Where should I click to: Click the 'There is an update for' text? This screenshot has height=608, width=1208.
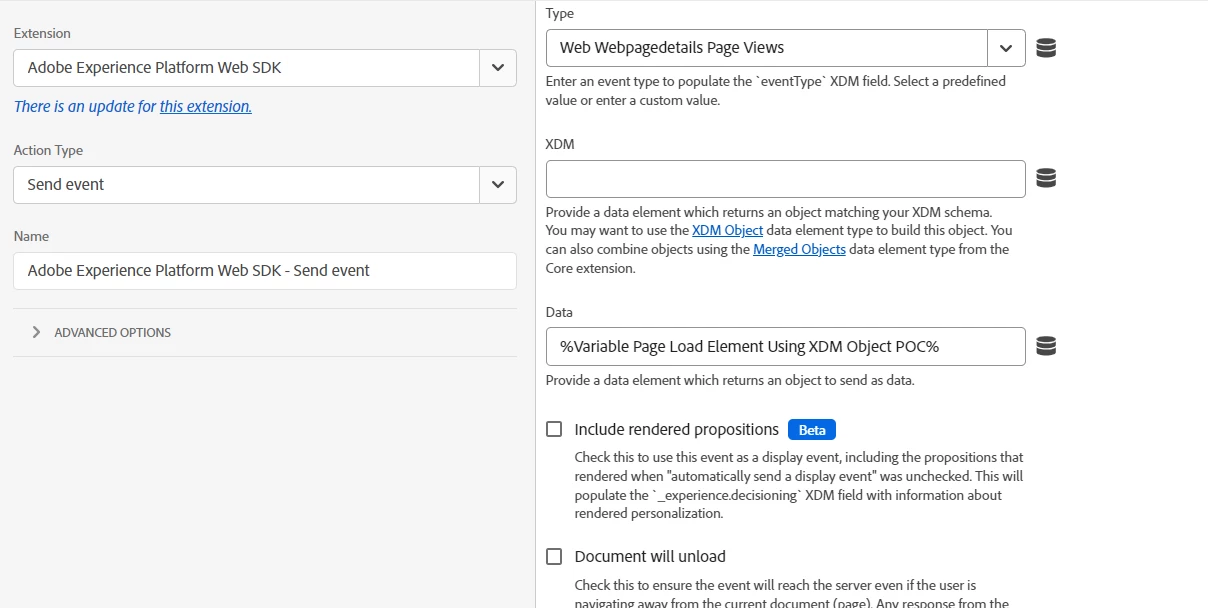point(85,106)
